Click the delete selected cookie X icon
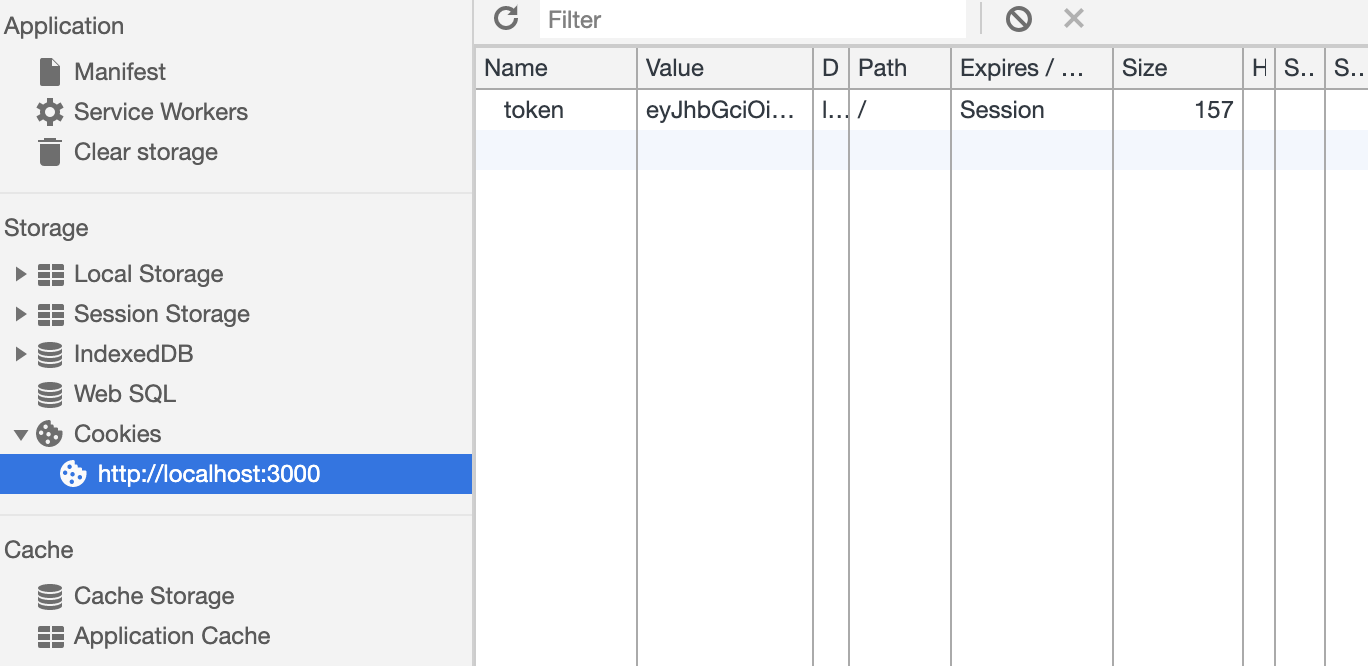The image size is (1368, 666). click(1074, 18)
